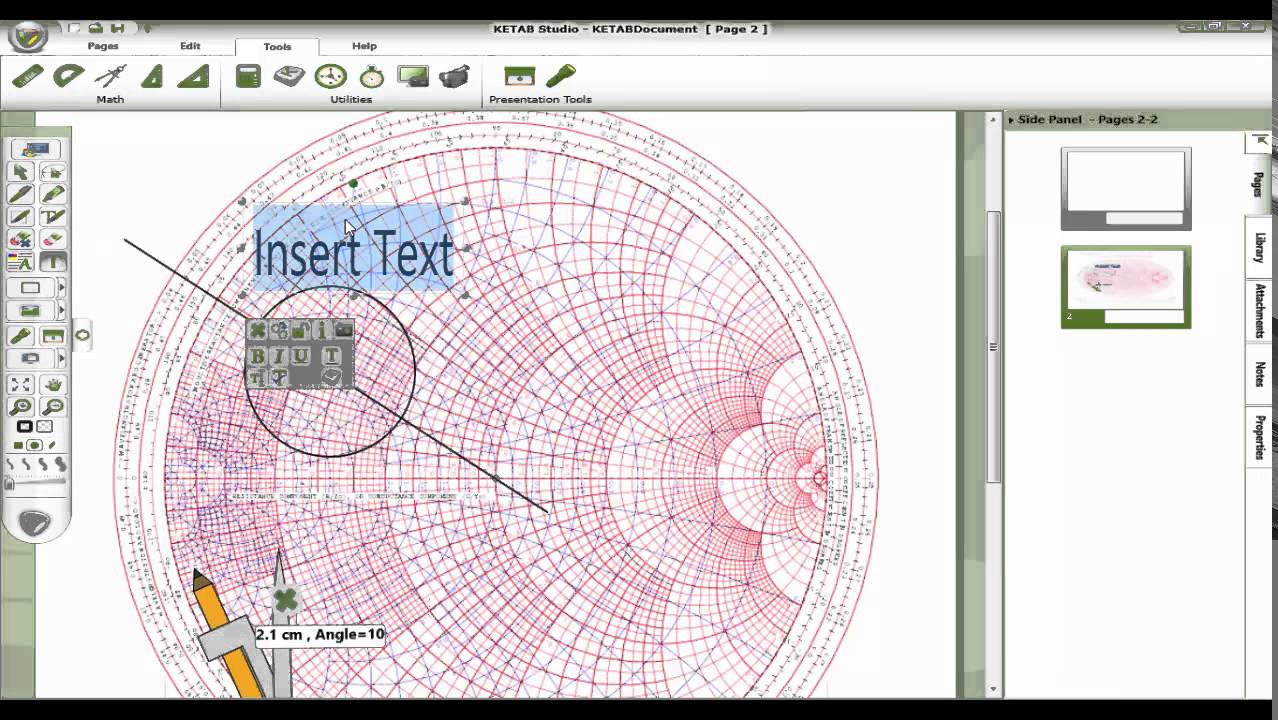Activate the spotlight flashlight presentation tool
The width and height of the screenshot is (1278, 720).
tap(560, 76)
